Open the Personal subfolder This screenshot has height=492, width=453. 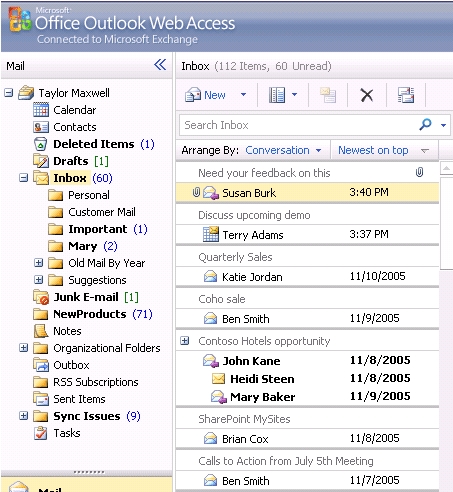(x=89, y=195)
